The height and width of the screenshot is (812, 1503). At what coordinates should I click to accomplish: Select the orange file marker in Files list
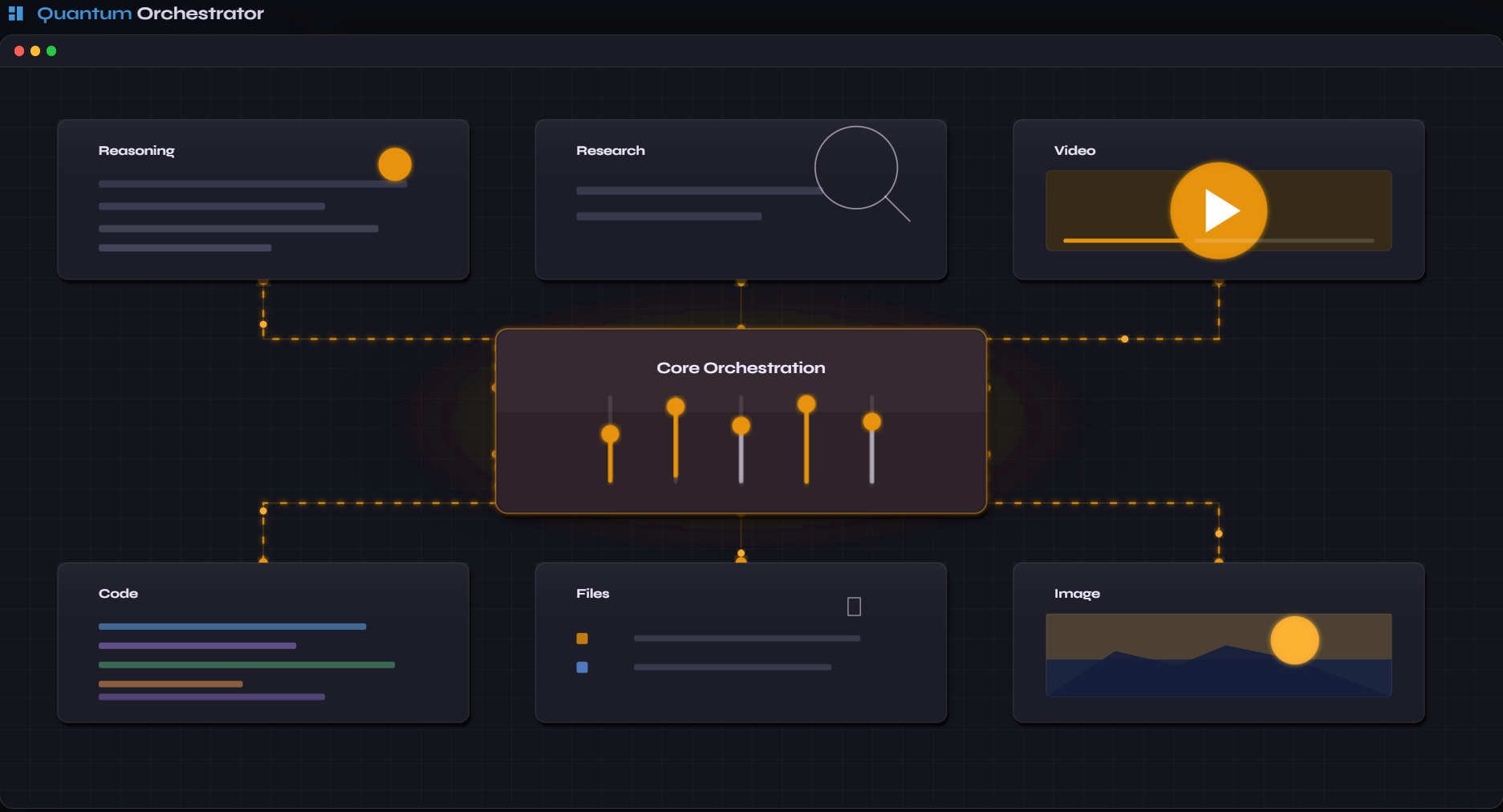click(x=582, y=638)
